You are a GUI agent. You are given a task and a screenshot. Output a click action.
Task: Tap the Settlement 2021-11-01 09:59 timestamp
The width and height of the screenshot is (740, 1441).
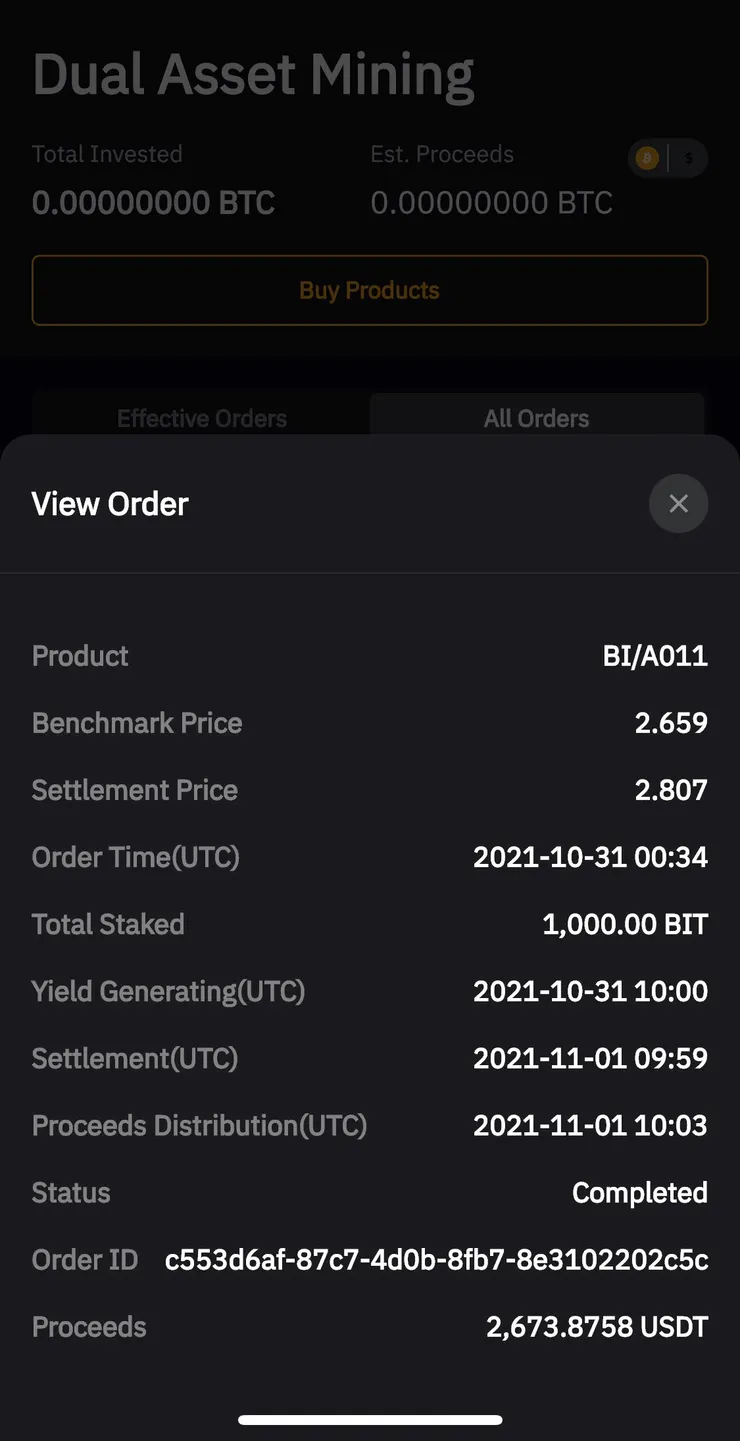pyautogui.click(x=590, y=1058)
